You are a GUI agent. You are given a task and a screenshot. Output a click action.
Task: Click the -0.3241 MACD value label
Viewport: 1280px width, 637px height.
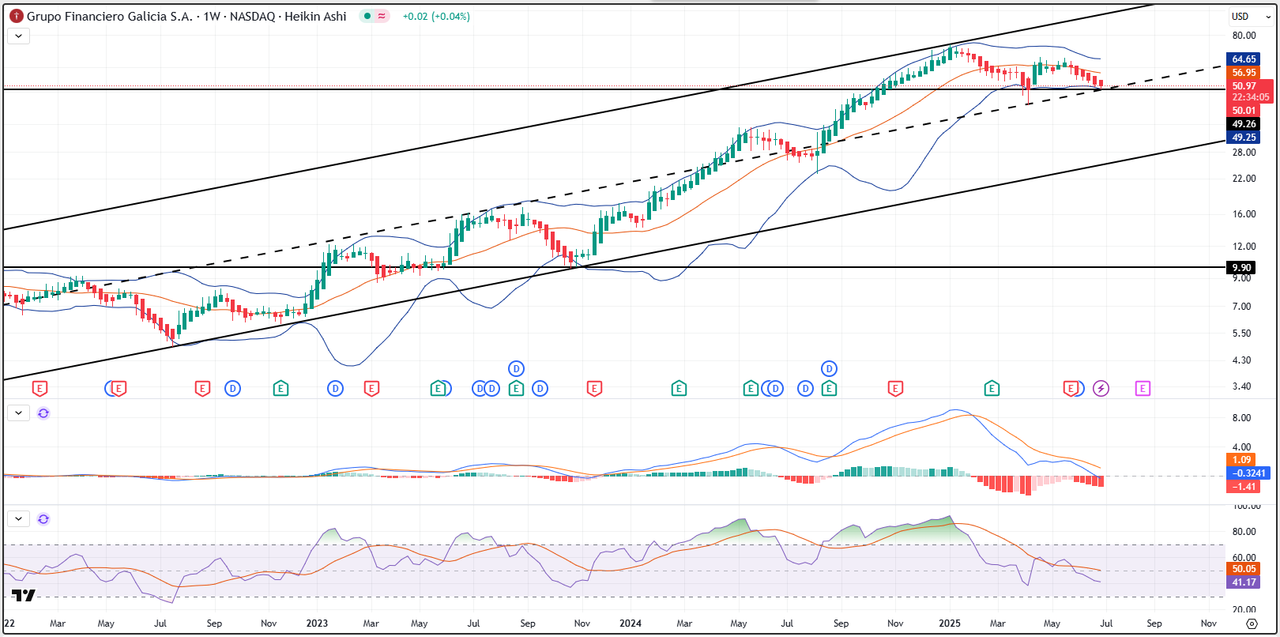tap(1247, 473)
